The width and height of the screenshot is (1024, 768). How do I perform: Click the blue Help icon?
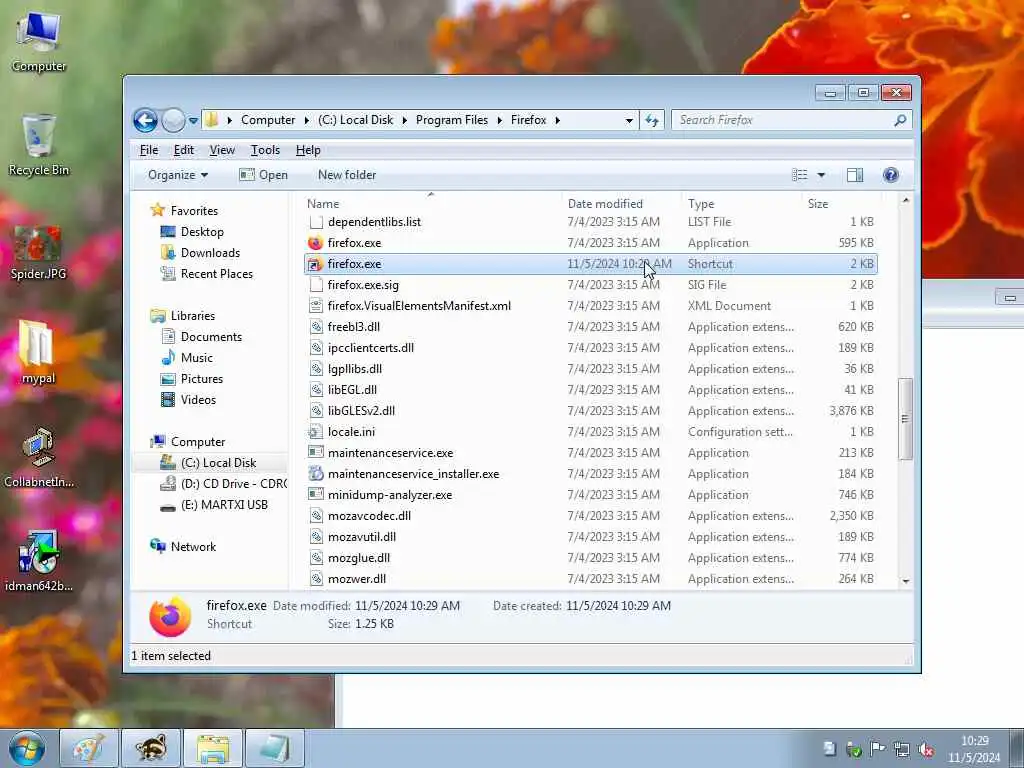(891, 175)
